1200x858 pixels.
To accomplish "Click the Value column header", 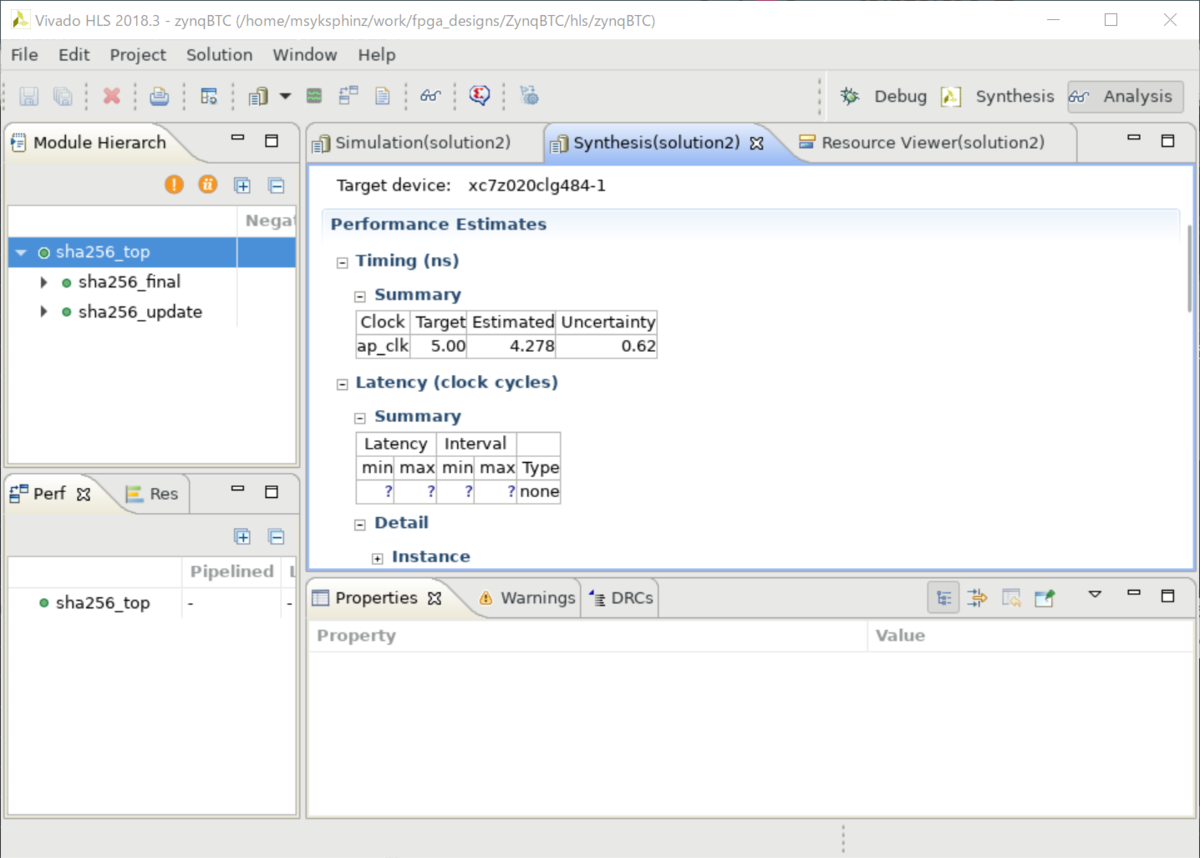I will 1031,635.
